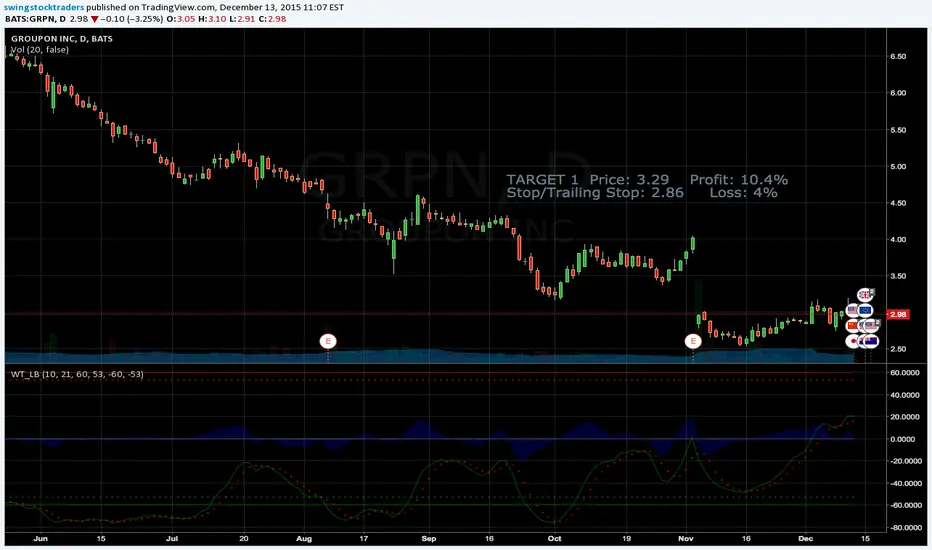The image size is (932, 550).
Task: Select the L:2.91 low value in header
Action: point(242,19)
